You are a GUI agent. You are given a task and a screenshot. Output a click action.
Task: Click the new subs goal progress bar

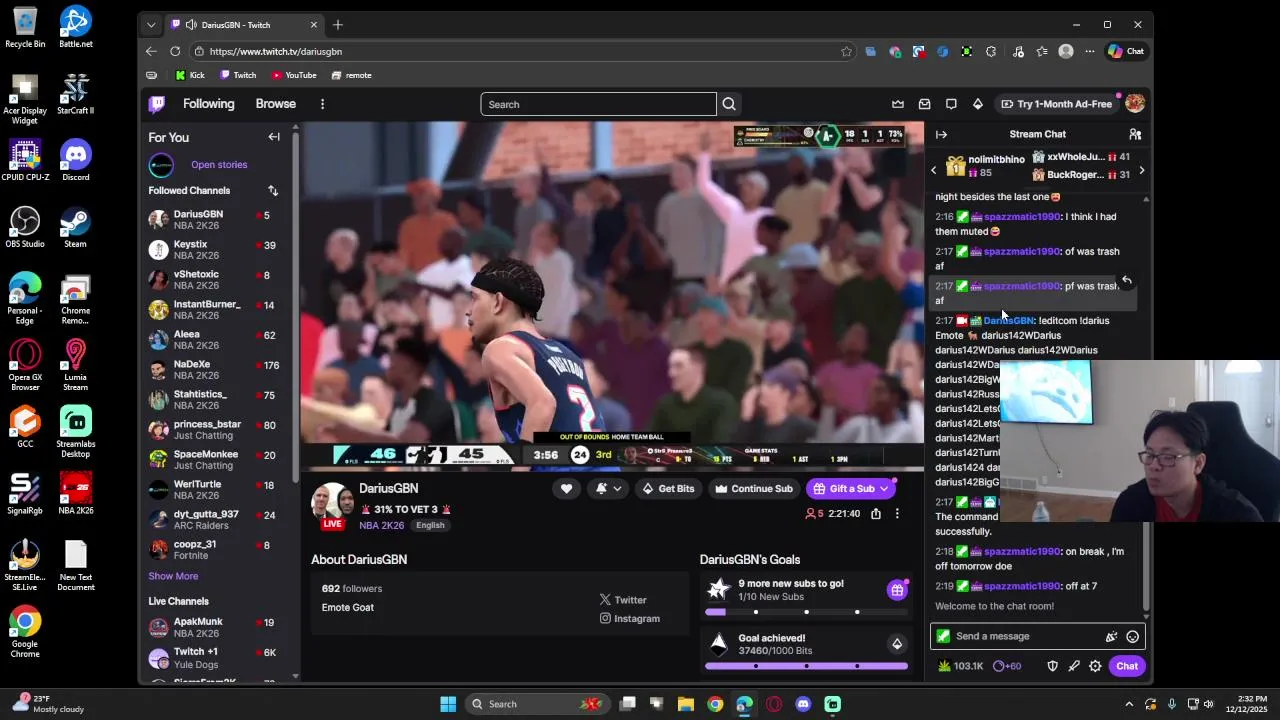pyautogui.click(x=806, y=612)
